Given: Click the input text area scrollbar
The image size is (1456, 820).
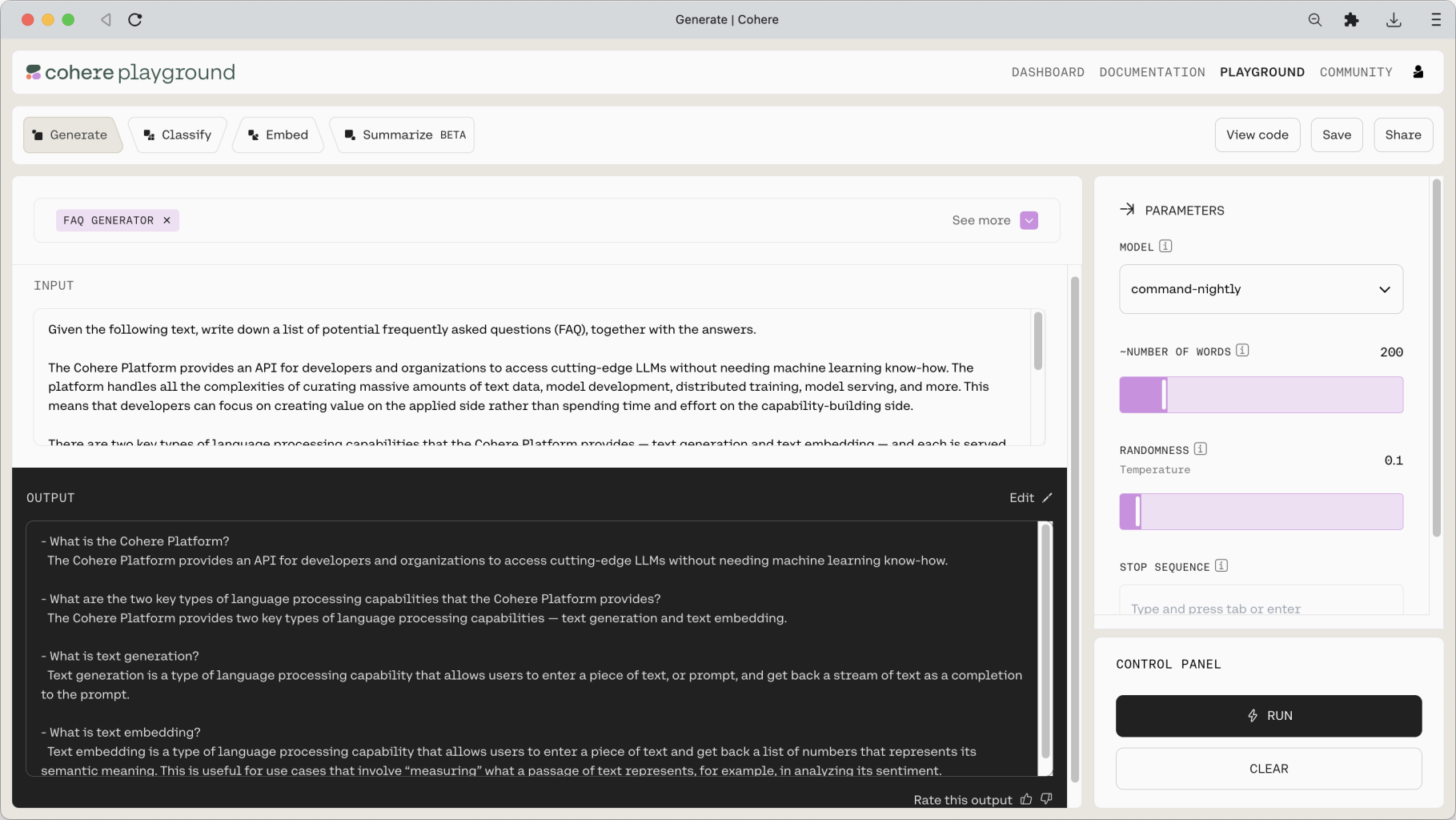Looking at the screenshot, I should point(1038,342).
